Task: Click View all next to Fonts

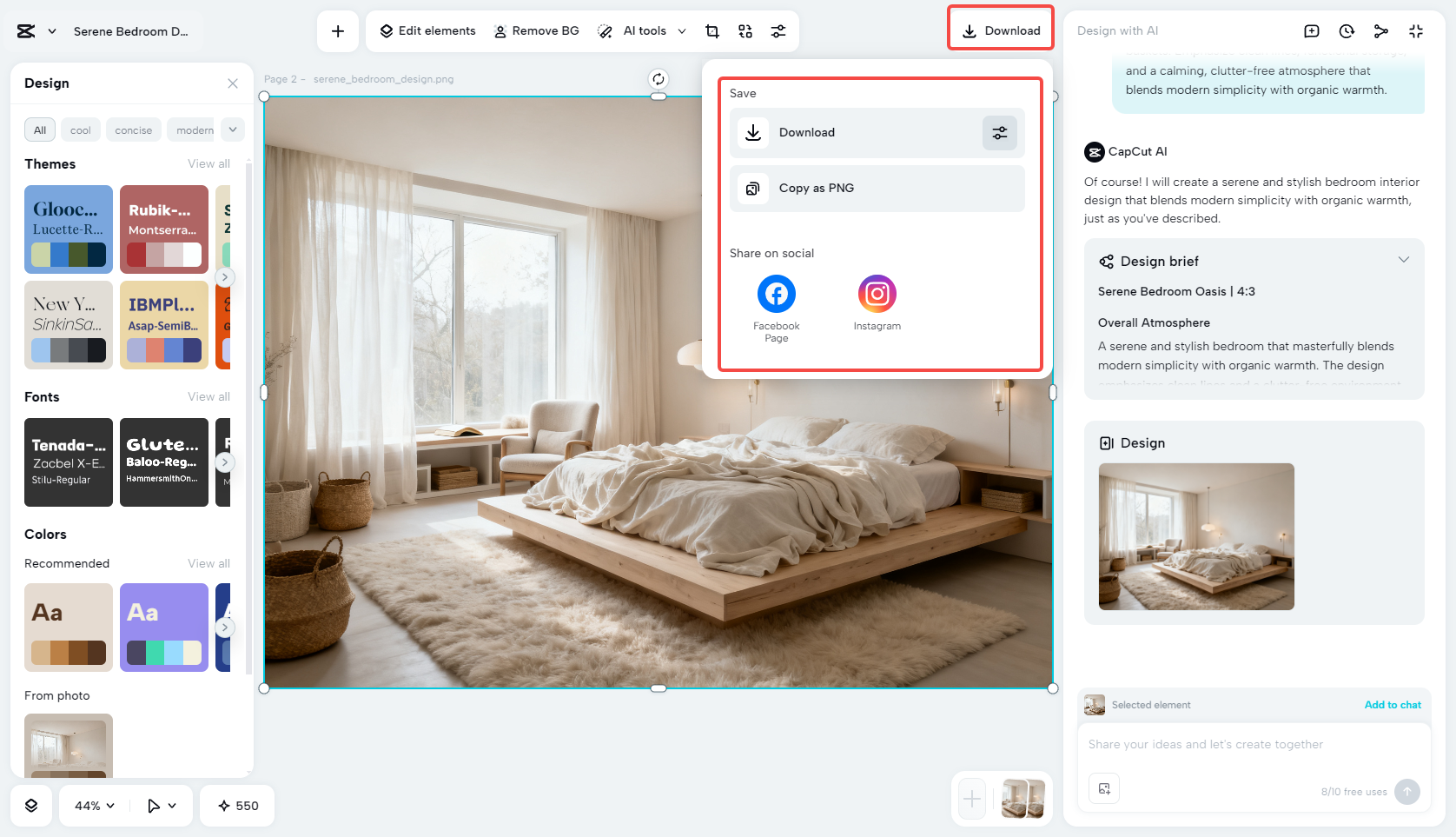Action: 208,396
